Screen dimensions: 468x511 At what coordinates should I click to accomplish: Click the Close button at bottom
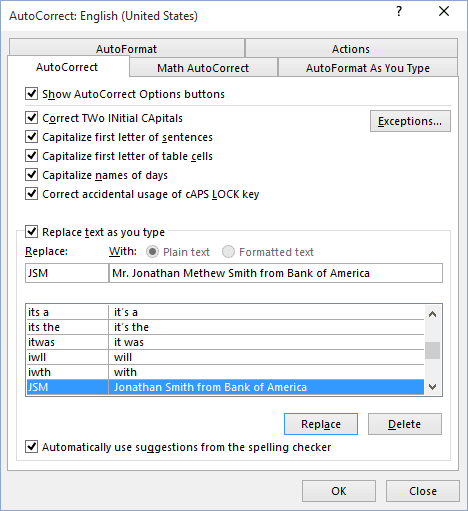pos(423,491)
